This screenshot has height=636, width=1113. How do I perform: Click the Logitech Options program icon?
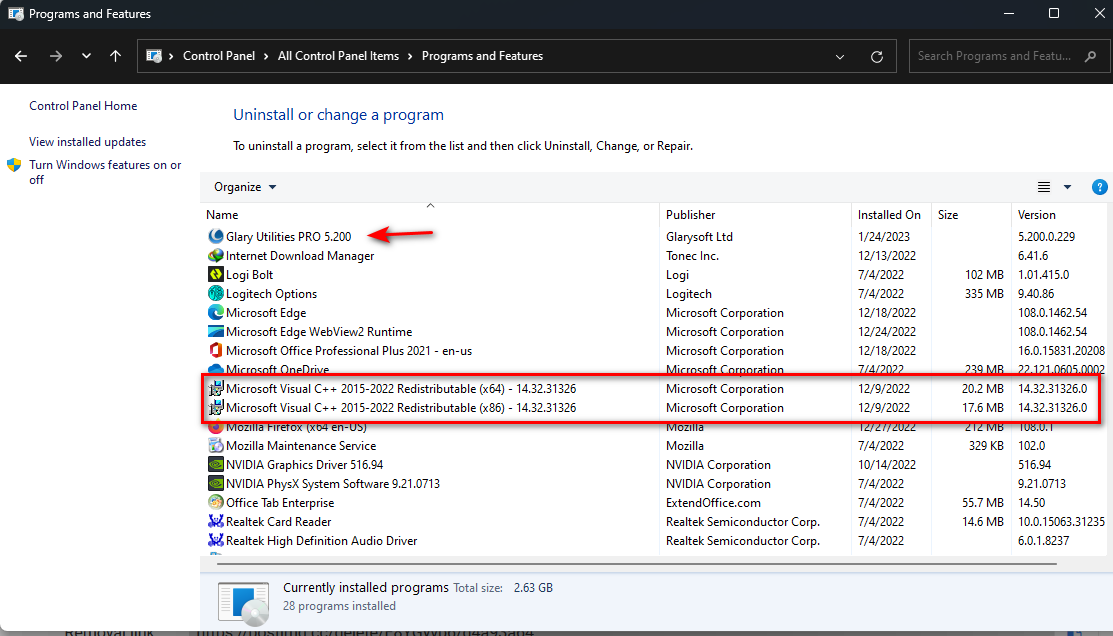pos(216,293)
